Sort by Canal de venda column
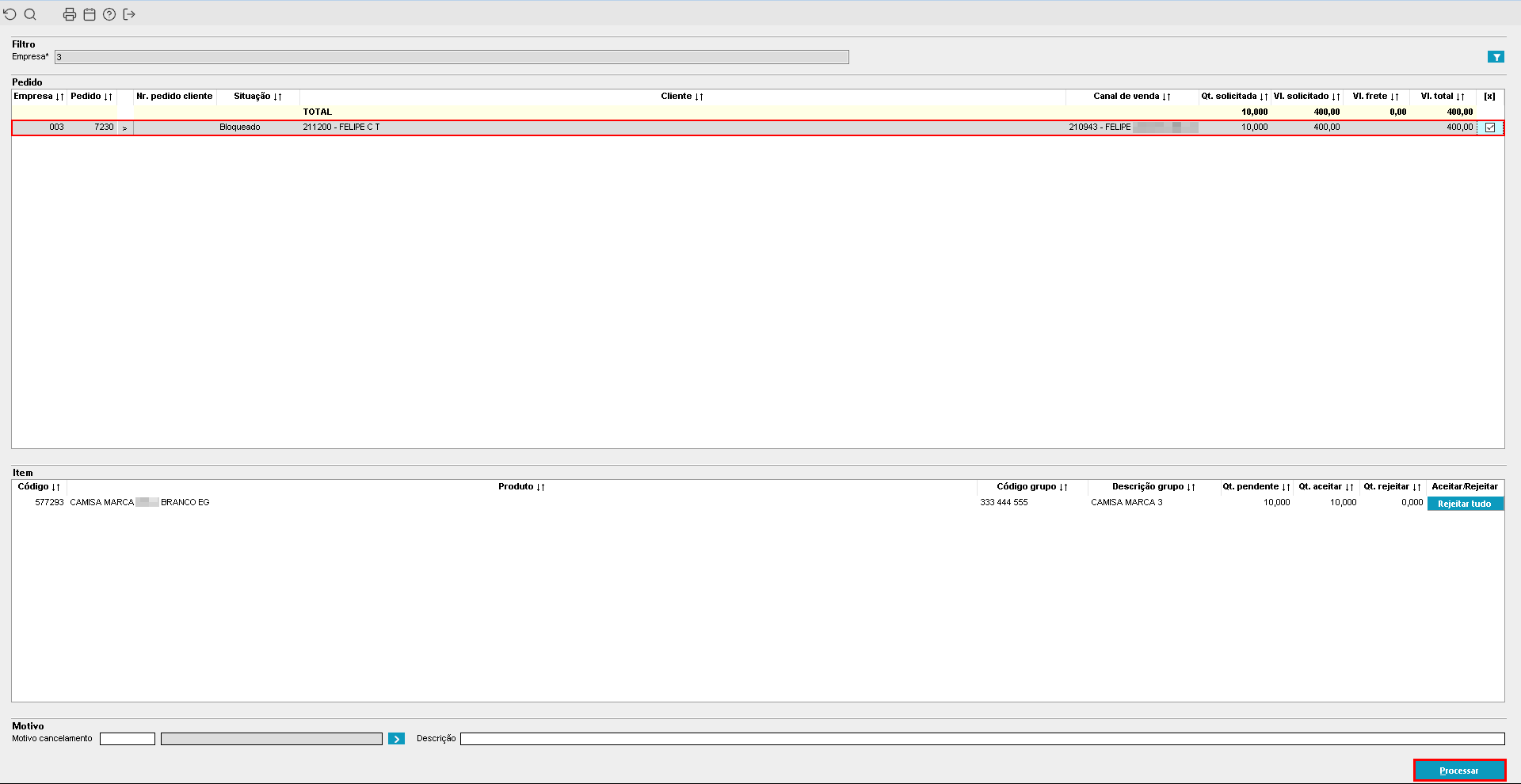 [1132, 97]
